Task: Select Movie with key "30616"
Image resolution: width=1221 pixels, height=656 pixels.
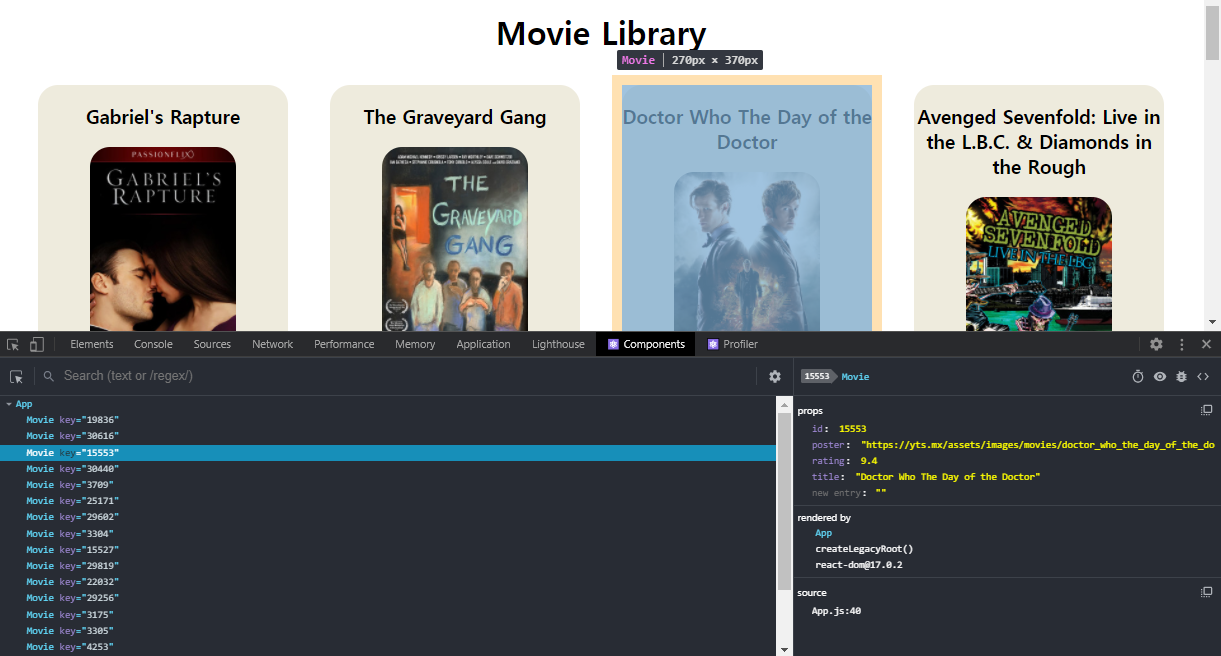Action: pyautogui.click(x=388, y=436)
